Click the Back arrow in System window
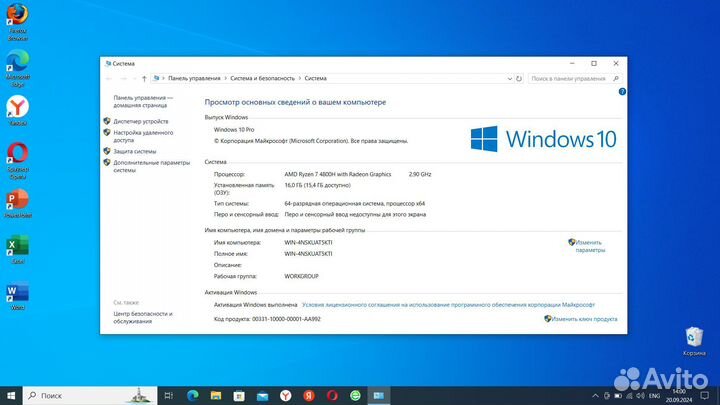Viewport: 720px width, 405px height. 109,79
